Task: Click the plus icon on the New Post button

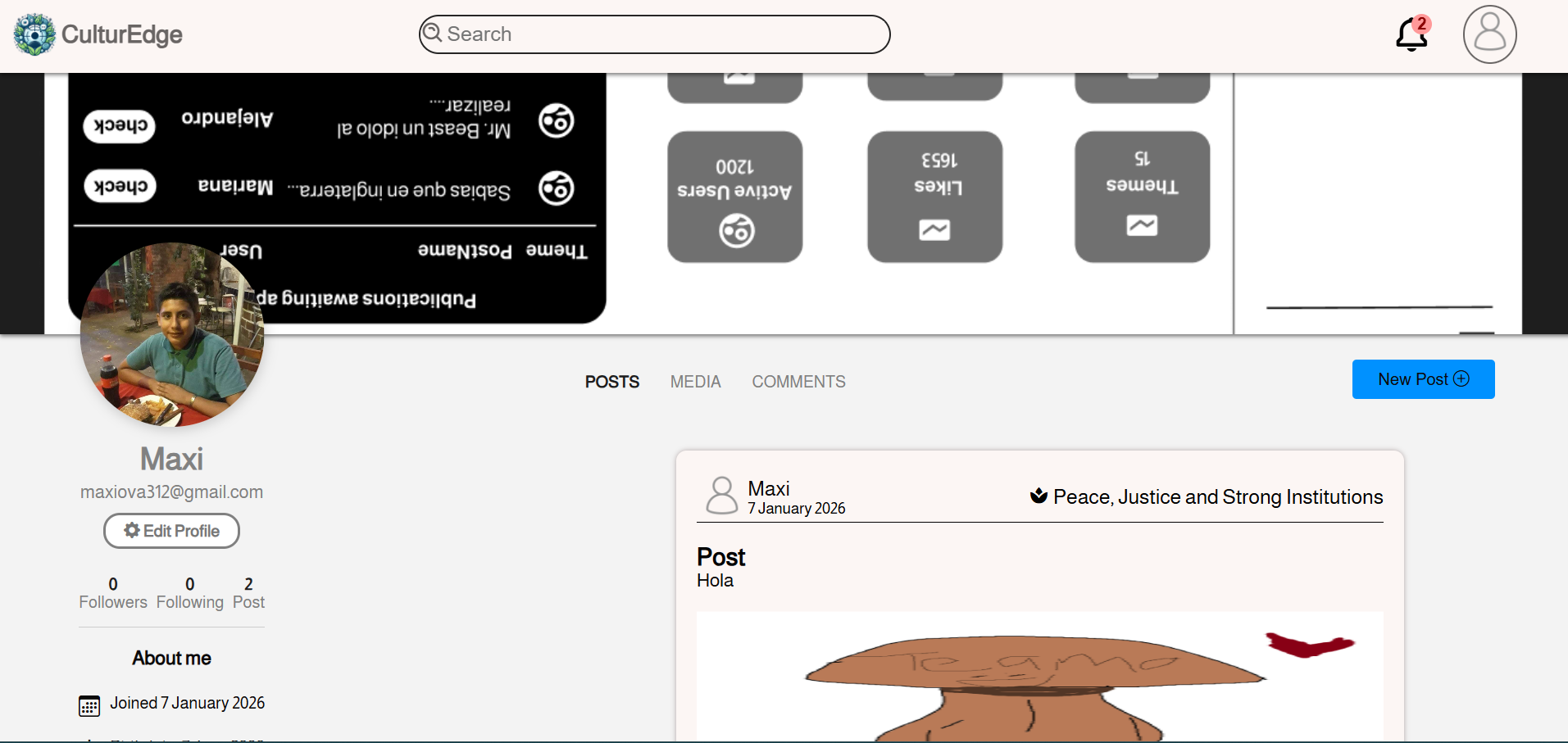Action: tap(1462, 378)
